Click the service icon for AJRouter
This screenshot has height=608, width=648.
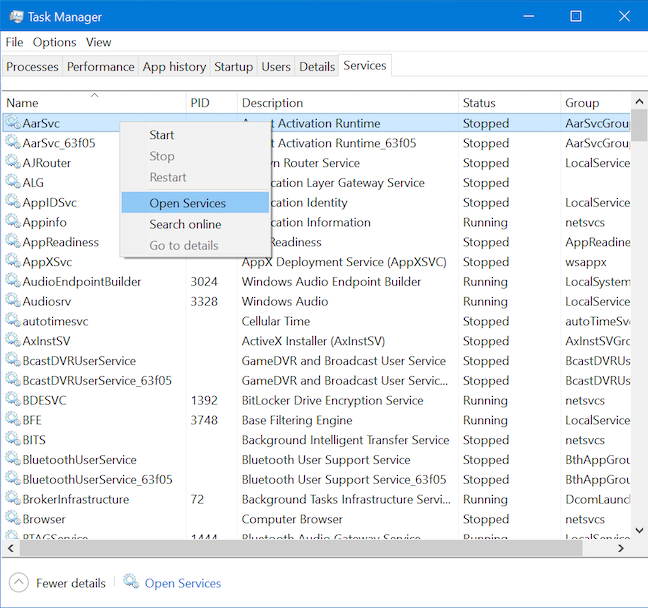[13, 162]
